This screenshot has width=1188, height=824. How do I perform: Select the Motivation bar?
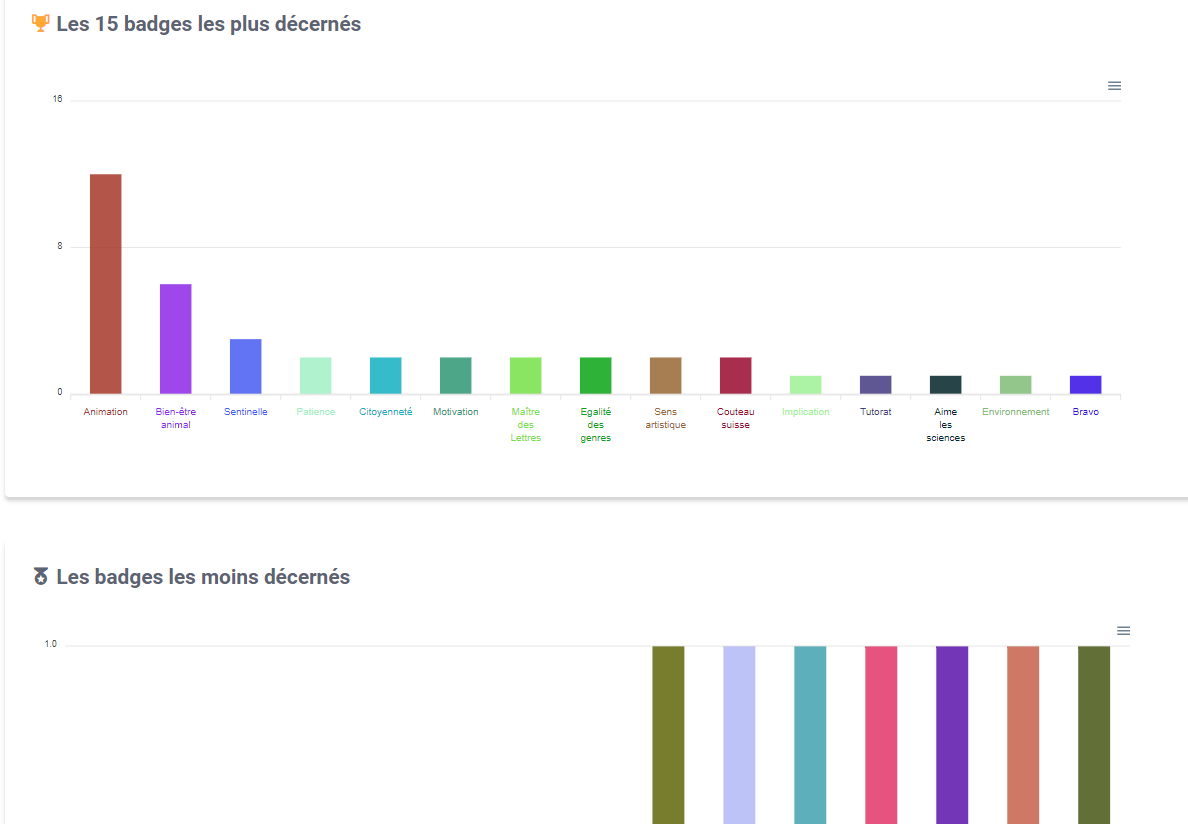pyautogui.click(x=455, y=375)
